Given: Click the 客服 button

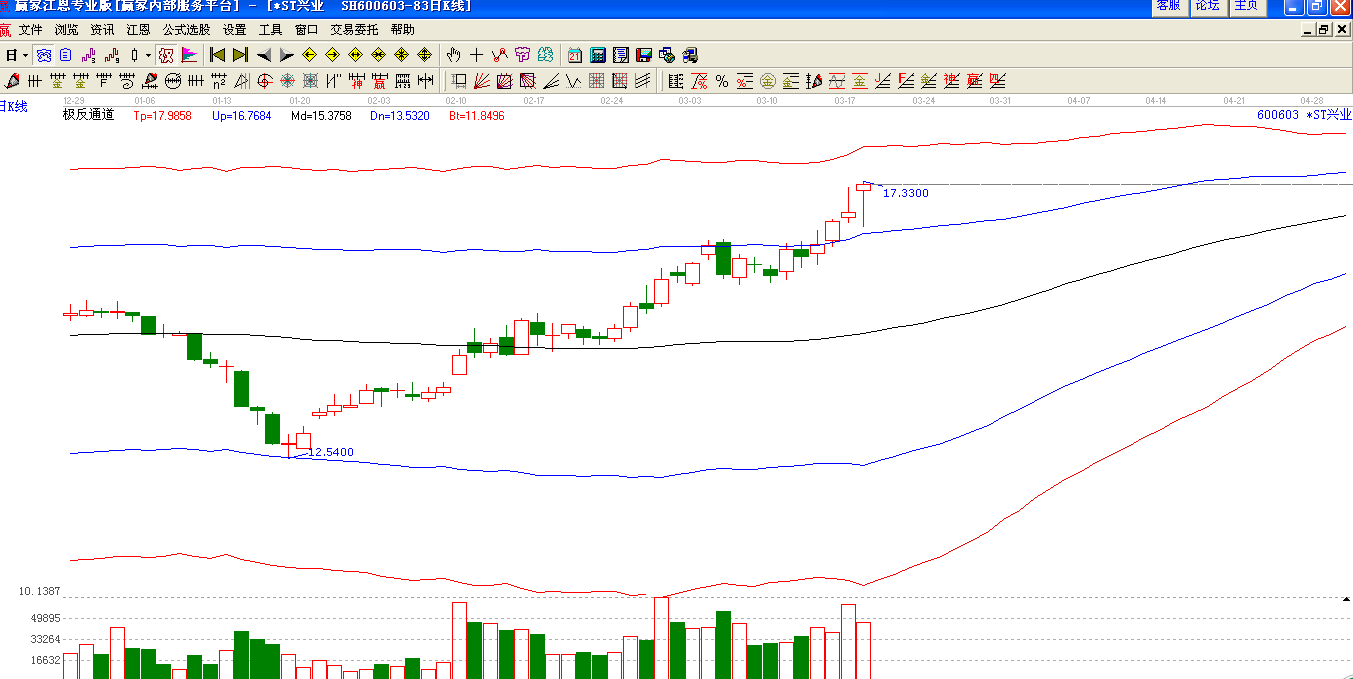Looking at the screenshot, I should pyautogui.click(x=1169, y=7).
